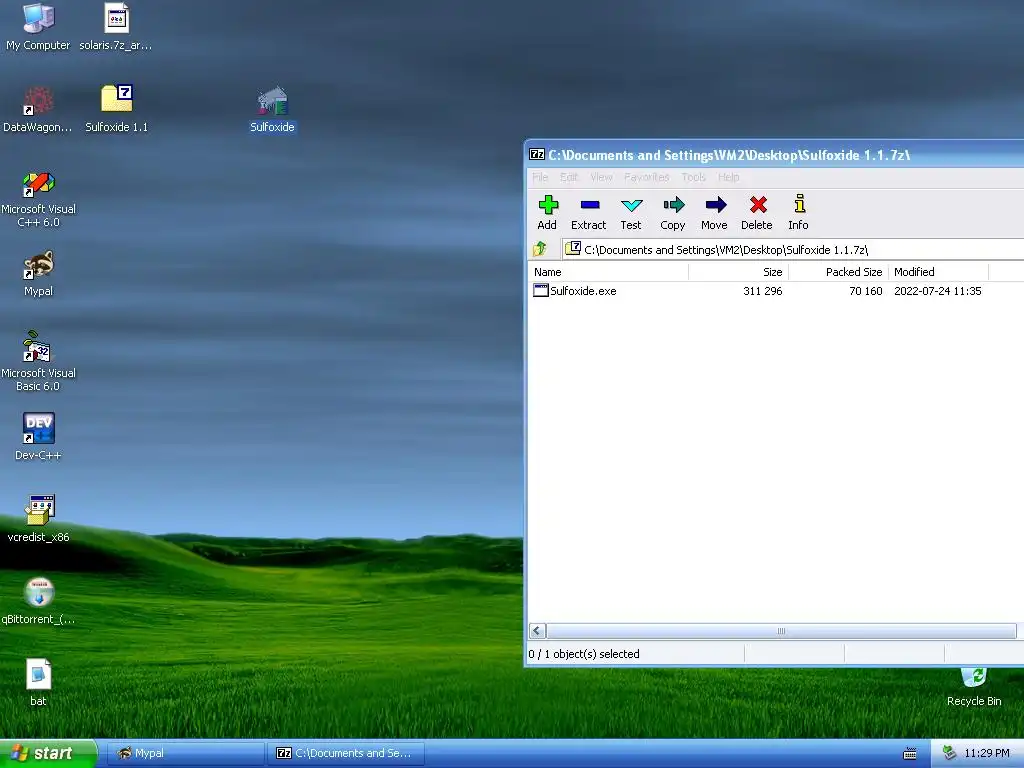Viewport: 1024px width, 768px height.
Task: Click the network tray icon by clock
Action: click(x=949, y=753)
